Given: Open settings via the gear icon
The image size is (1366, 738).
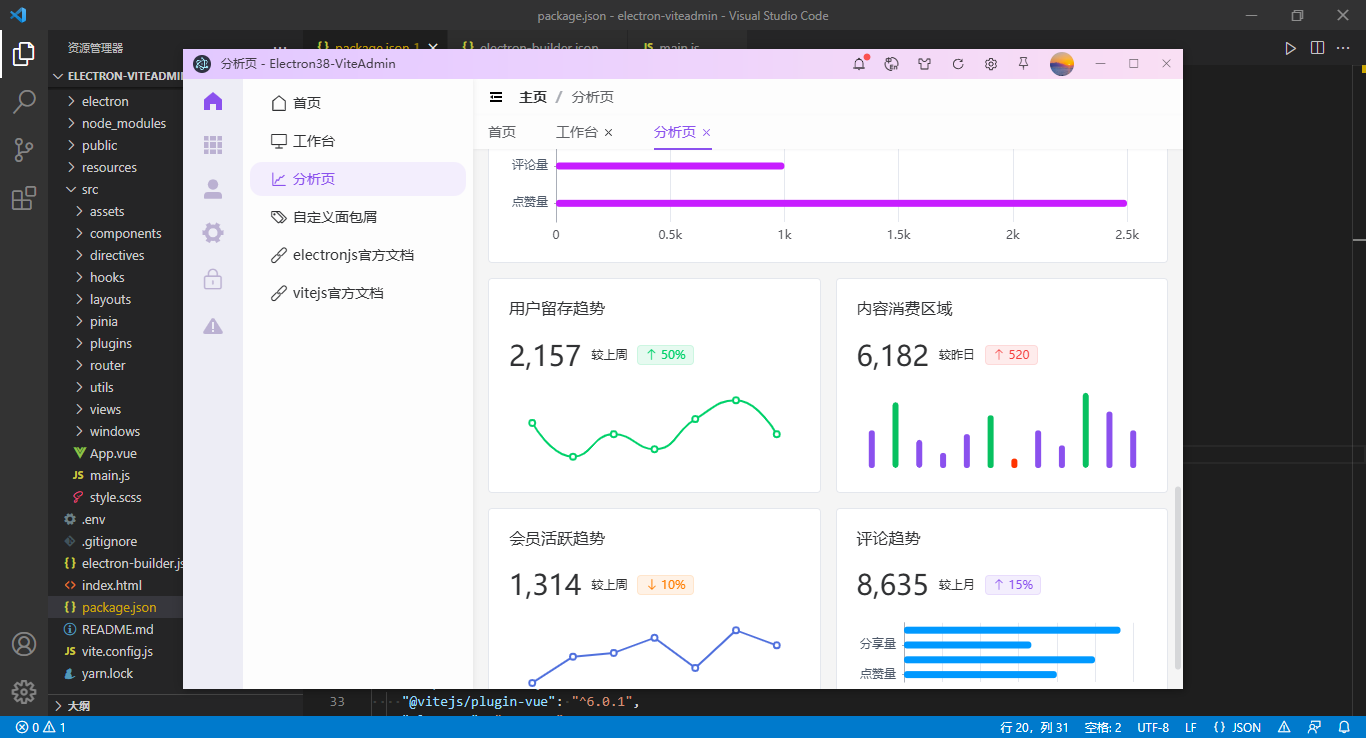Looking at the screenshot, I should (990, 63).
